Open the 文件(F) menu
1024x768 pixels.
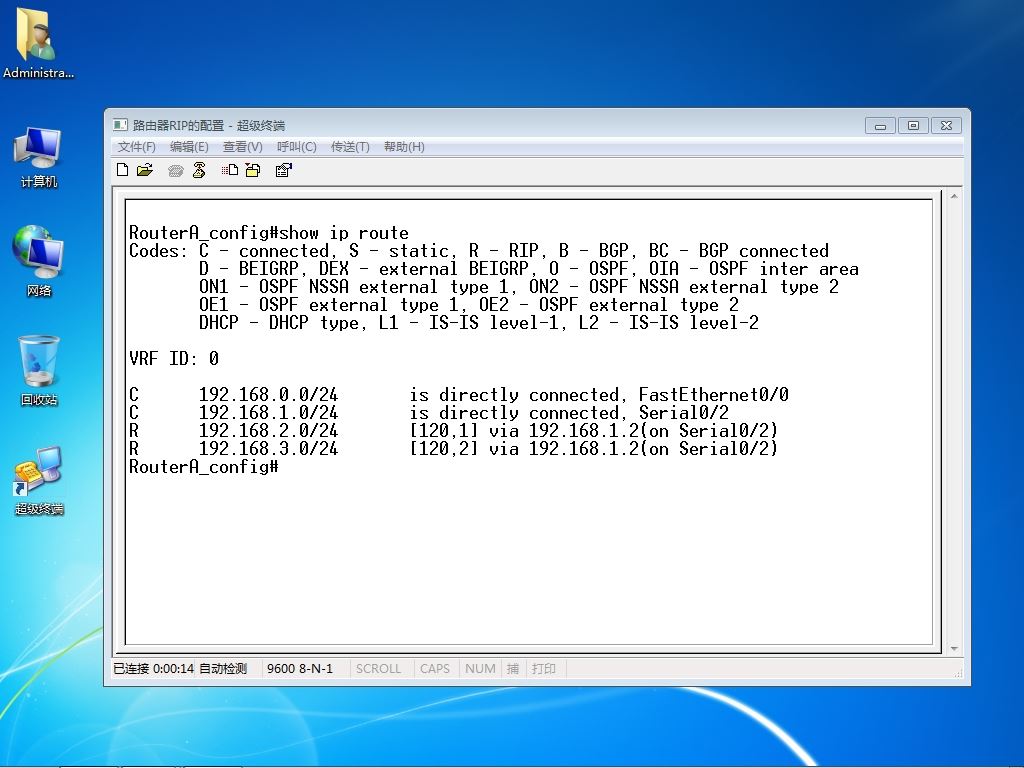(x=136, y=147)
